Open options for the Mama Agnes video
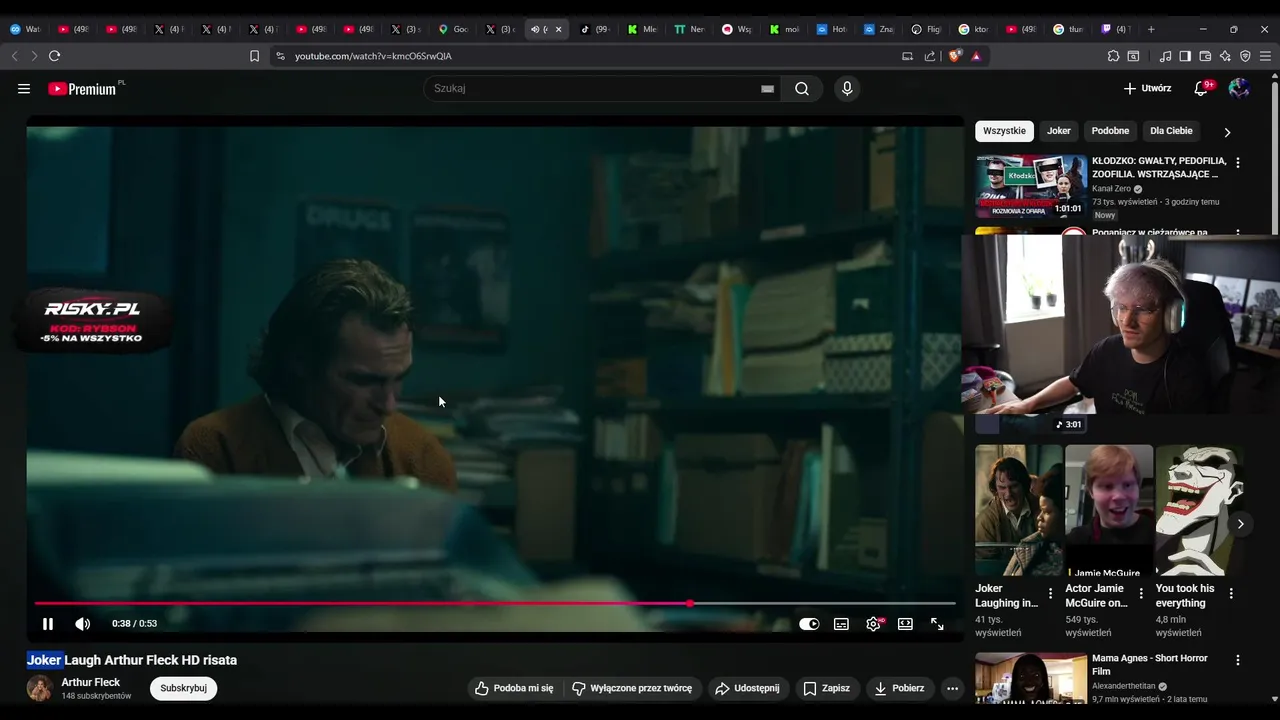This screenshot has height=720, width=1280. [1238, 660]
